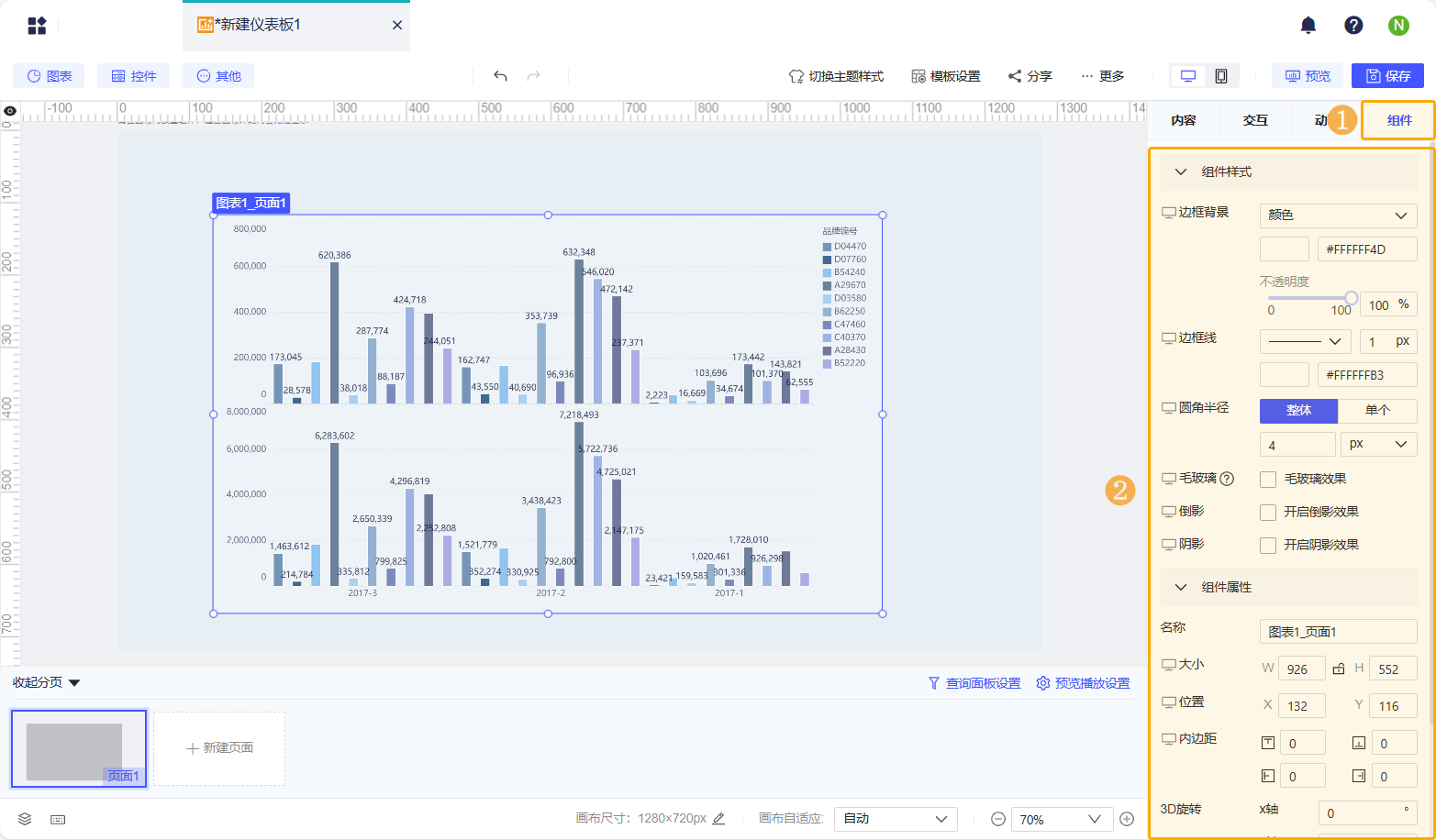The height and width of the screenshot is (840, 1436).
Task: Open the 边框线 line style dropdown
Action: pos(1305,341)
